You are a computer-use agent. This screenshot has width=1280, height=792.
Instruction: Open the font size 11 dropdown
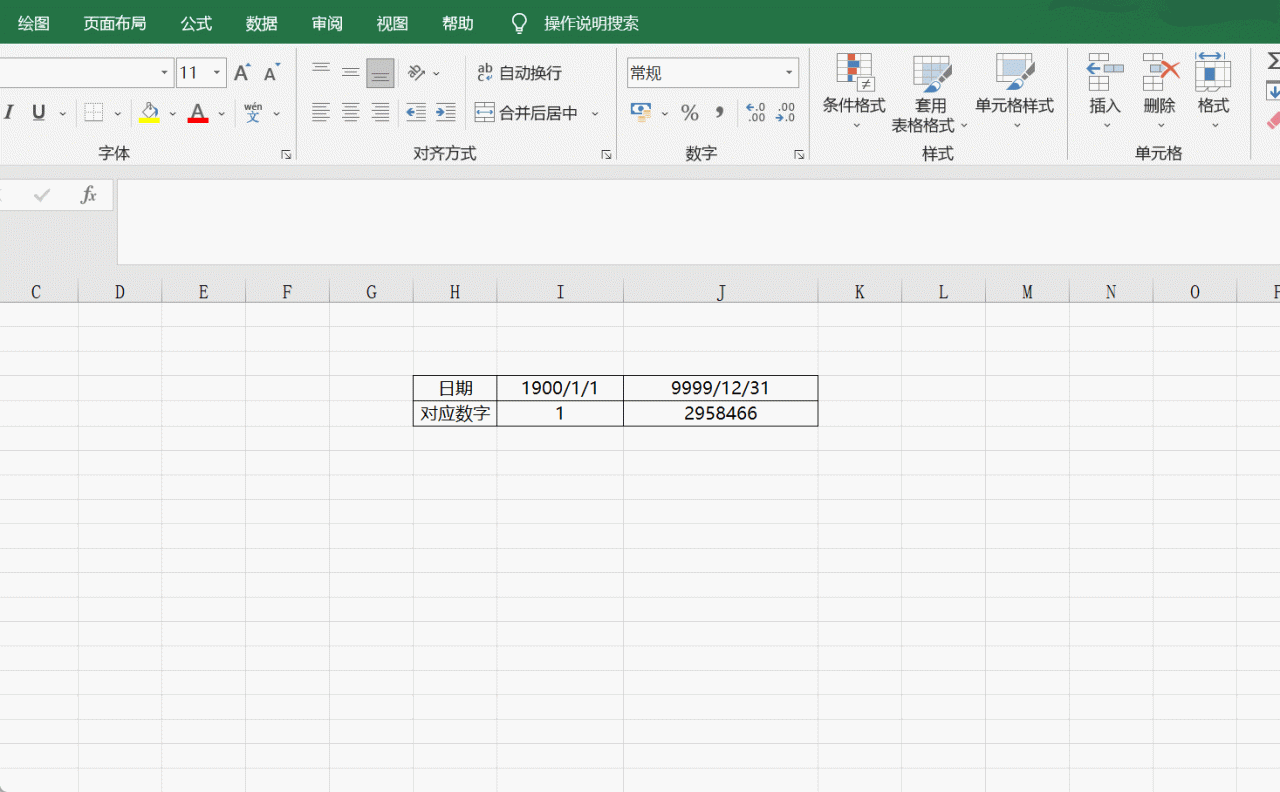217,73
